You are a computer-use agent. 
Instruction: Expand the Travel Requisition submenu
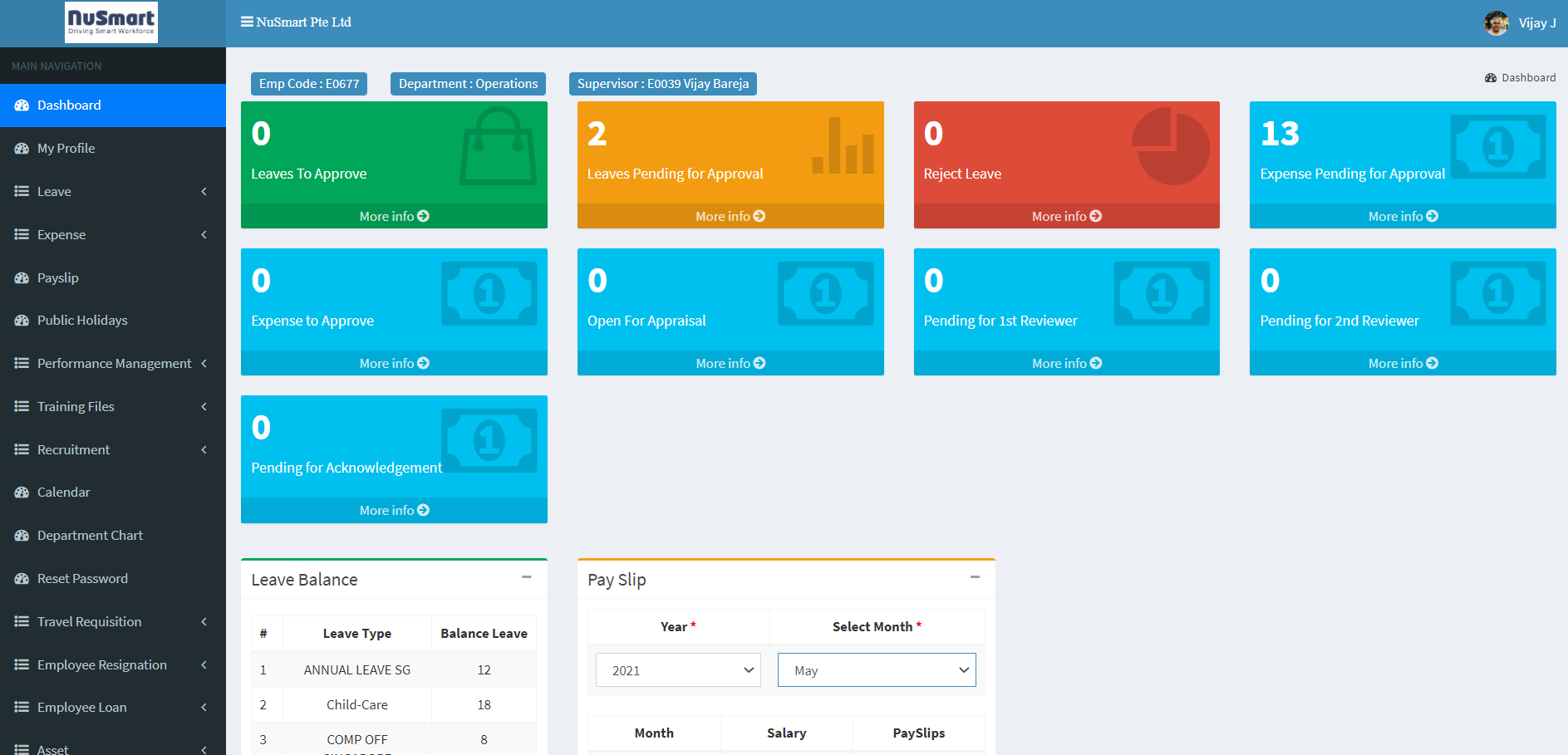112,622
